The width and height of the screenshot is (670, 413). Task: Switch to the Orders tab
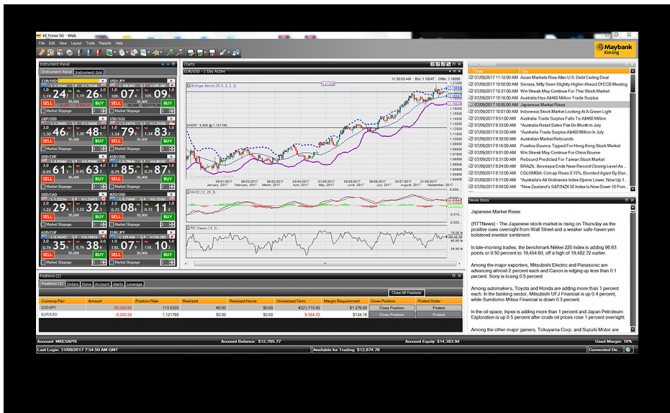click(72, 283)
